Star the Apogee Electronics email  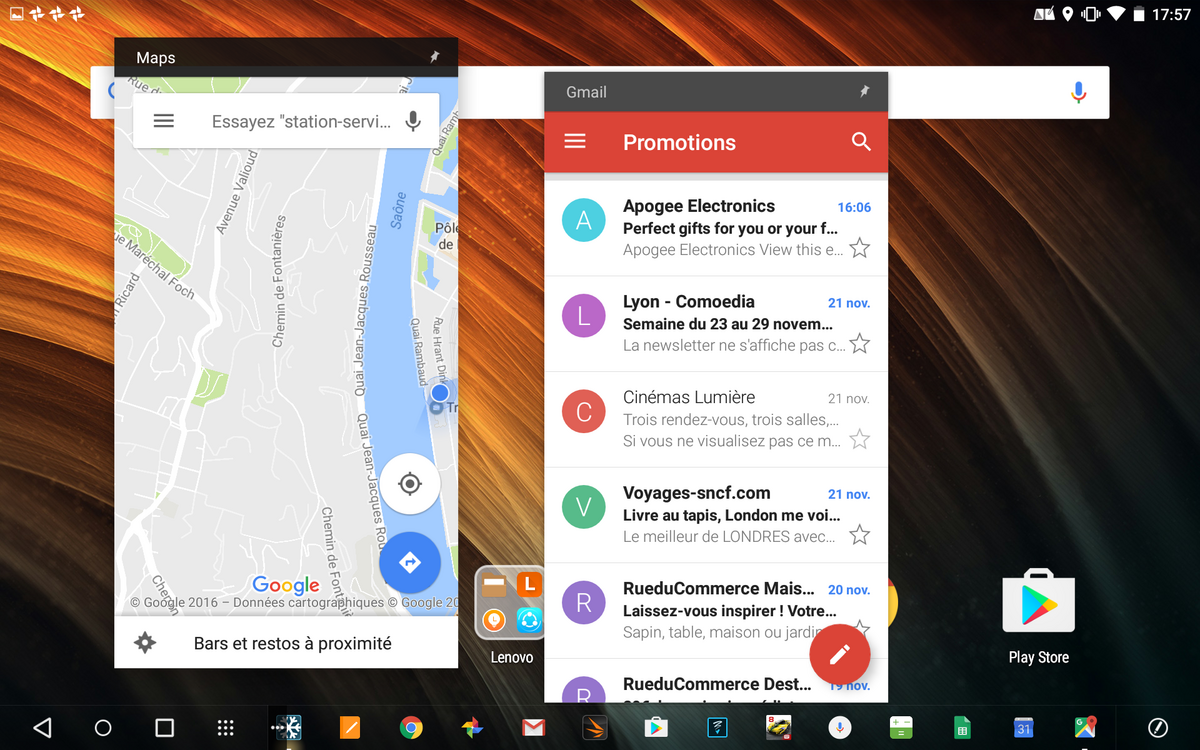[x=859, y=248]
